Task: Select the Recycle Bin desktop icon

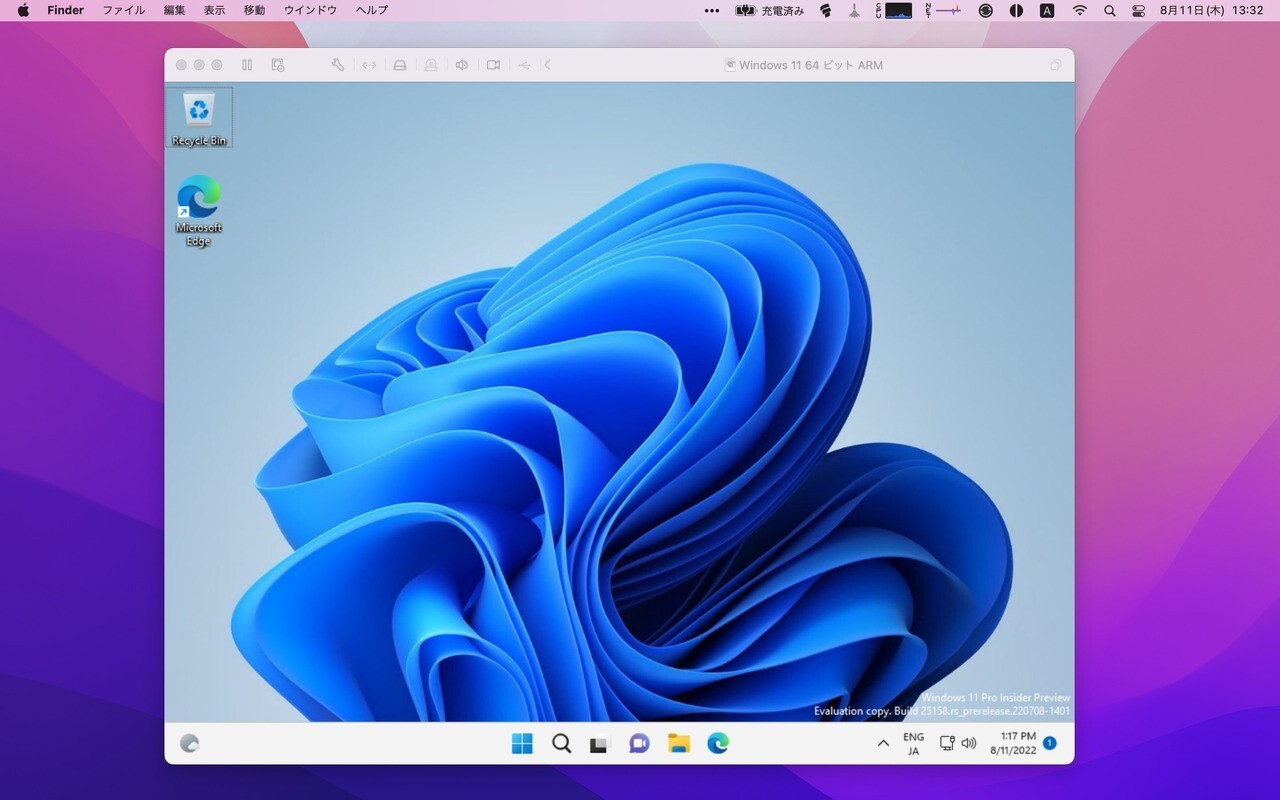Action: [x=199, y=117]
